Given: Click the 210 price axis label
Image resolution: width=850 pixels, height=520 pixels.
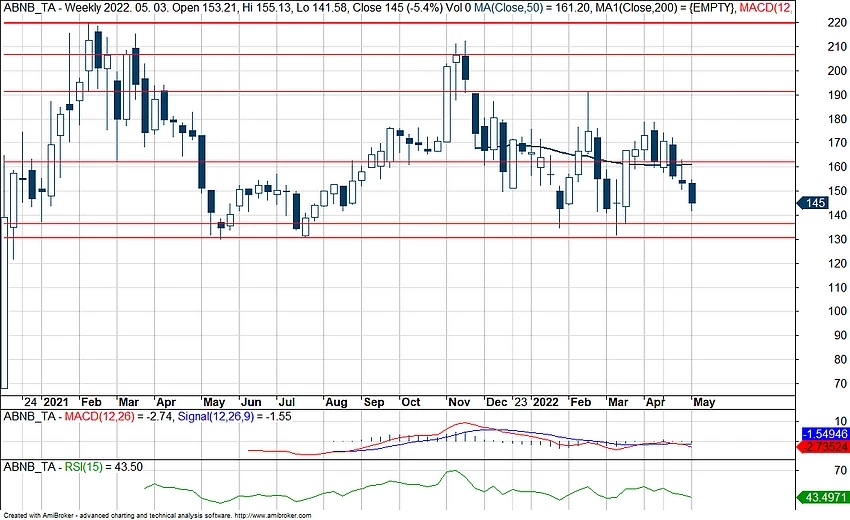Looking at the screenshot, I should pyautogui.click(x=838, y=47).
